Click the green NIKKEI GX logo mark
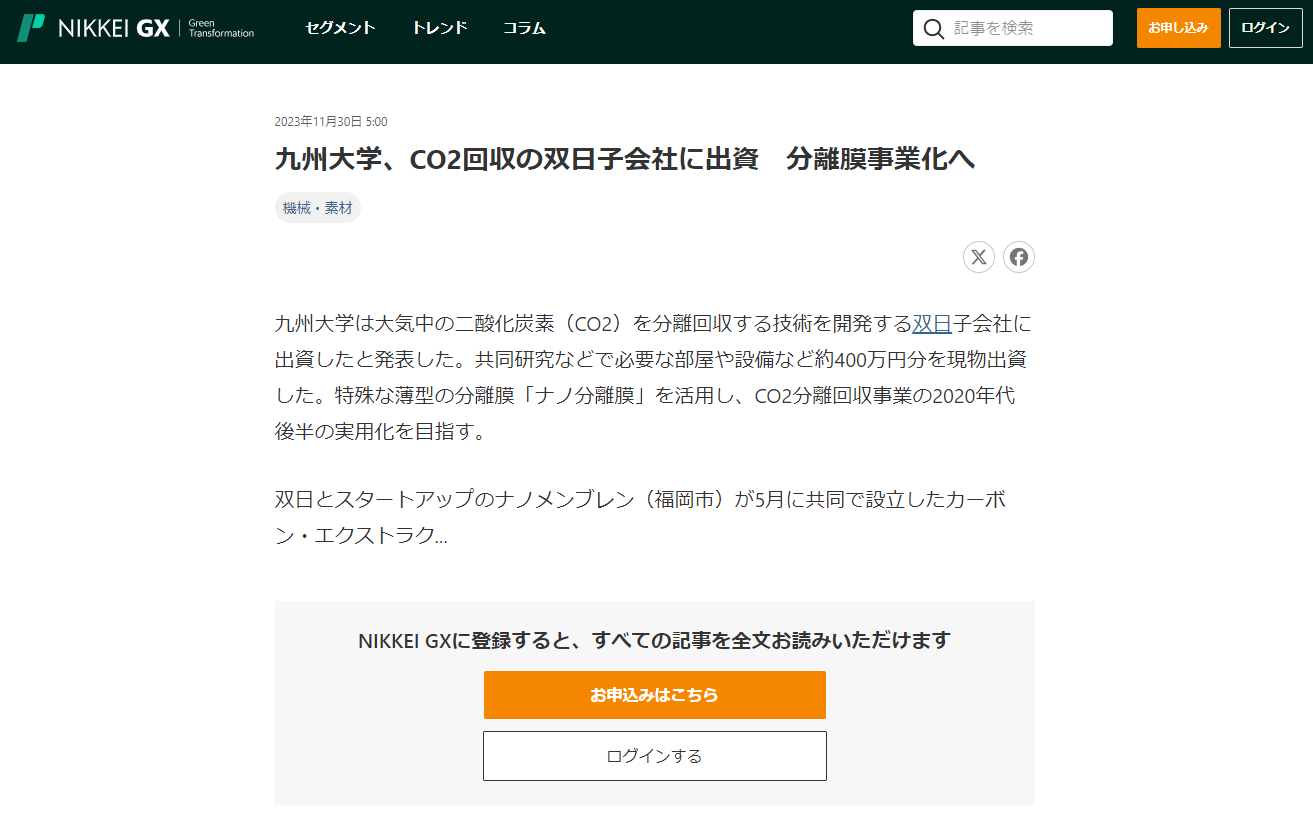 pos(31,28)
